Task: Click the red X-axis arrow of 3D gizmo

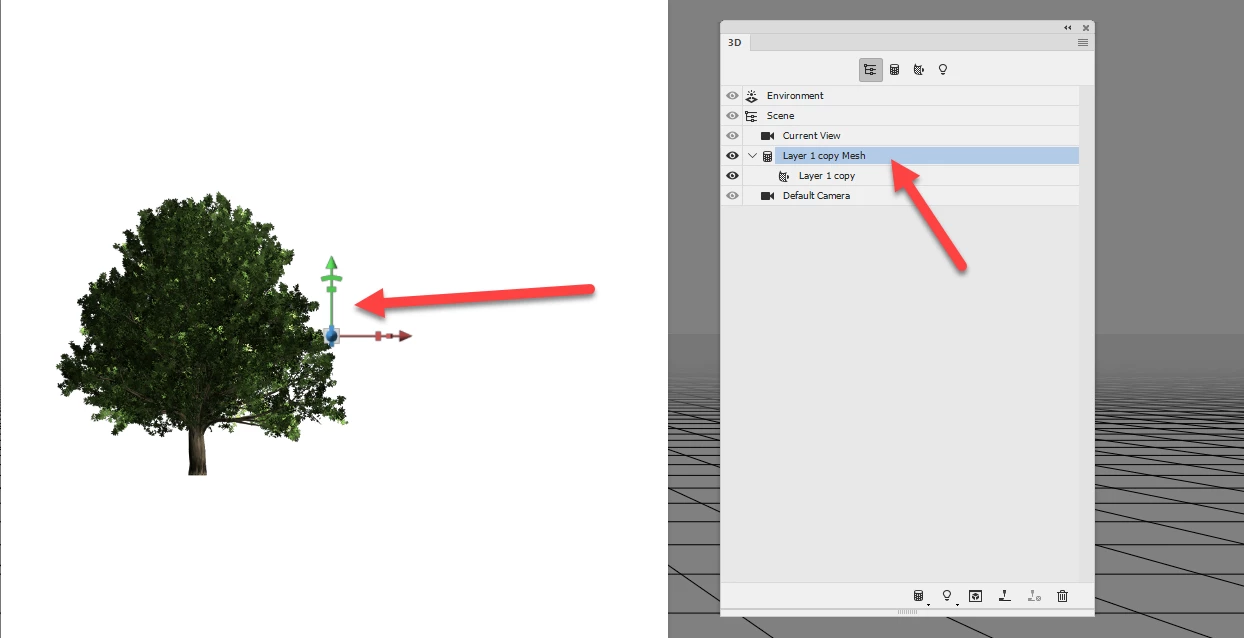Action: 404,336
